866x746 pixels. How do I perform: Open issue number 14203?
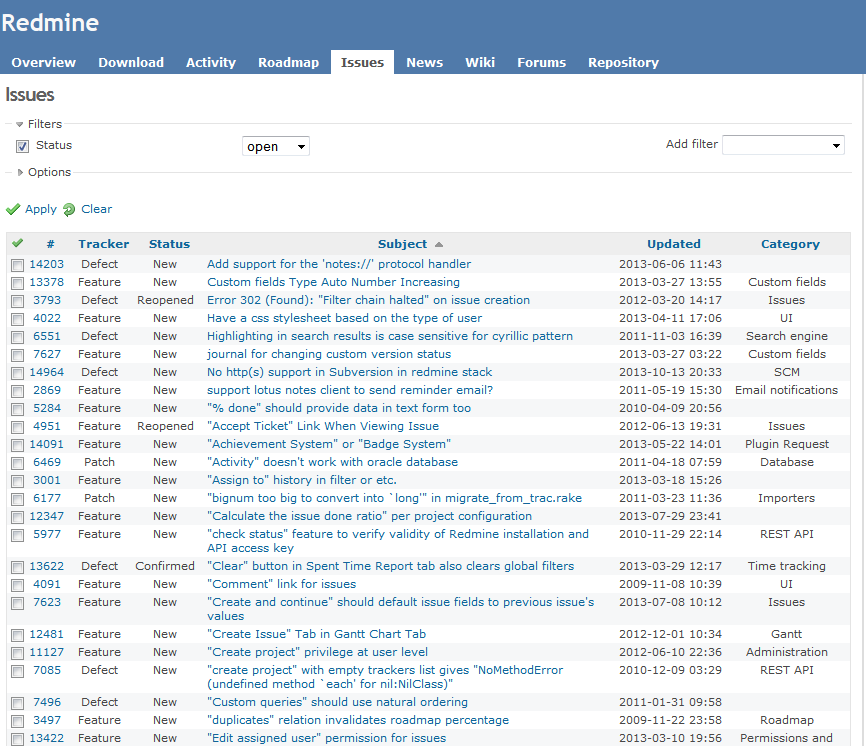point(46,264)
